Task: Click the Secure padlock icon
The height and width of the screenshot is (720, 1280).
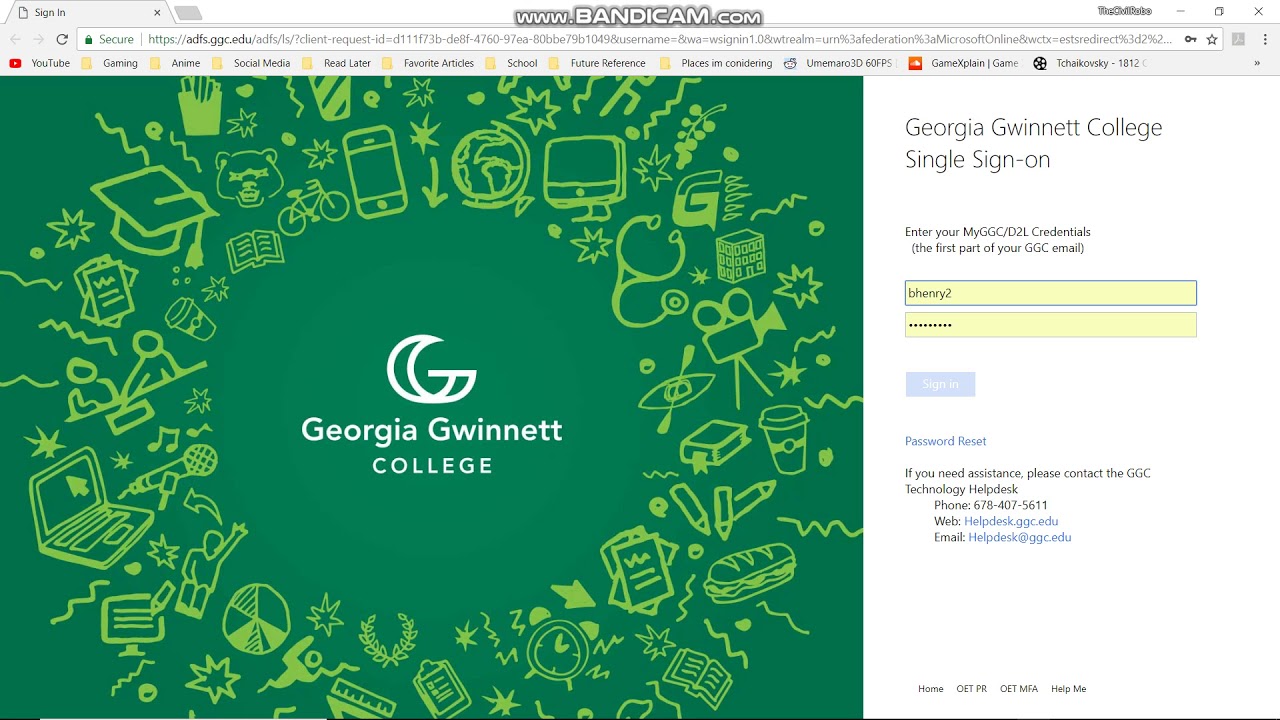Action: 88,39
